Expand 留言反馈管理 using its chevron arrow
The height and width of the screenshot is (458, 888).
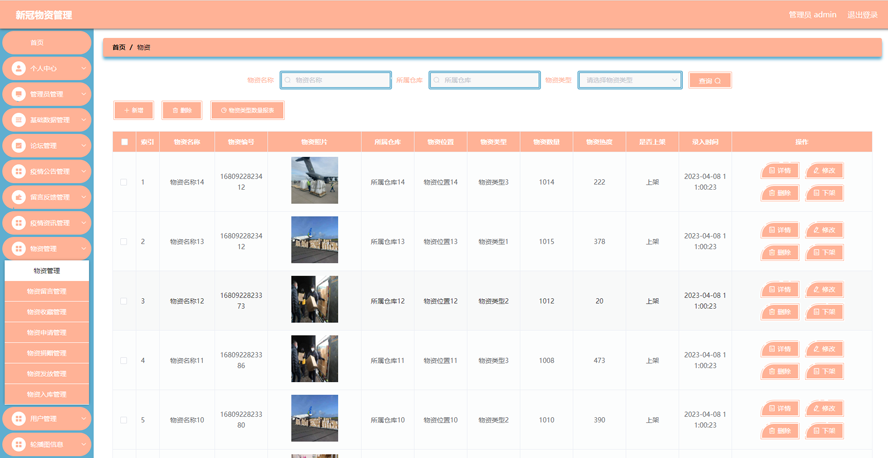tap(84, 197)
